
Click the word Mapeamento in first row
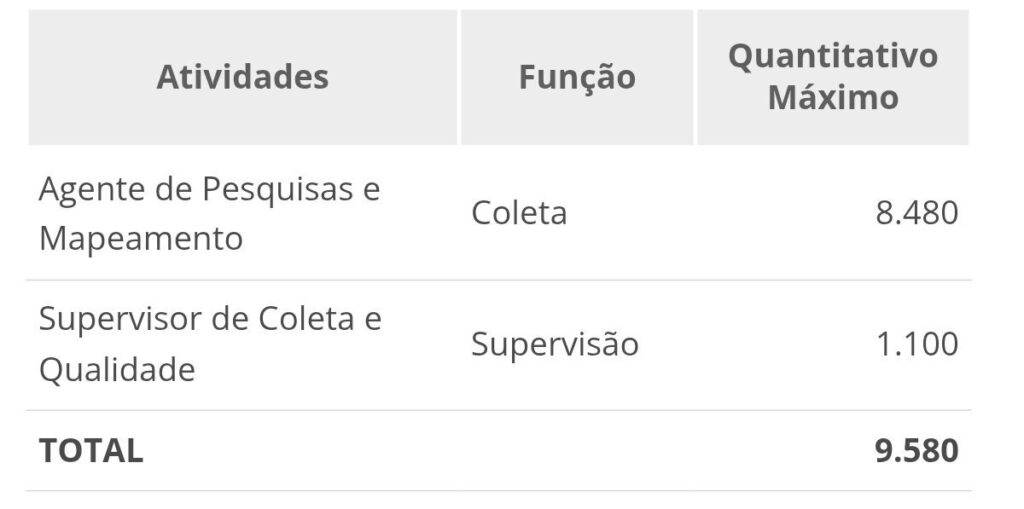140,240
